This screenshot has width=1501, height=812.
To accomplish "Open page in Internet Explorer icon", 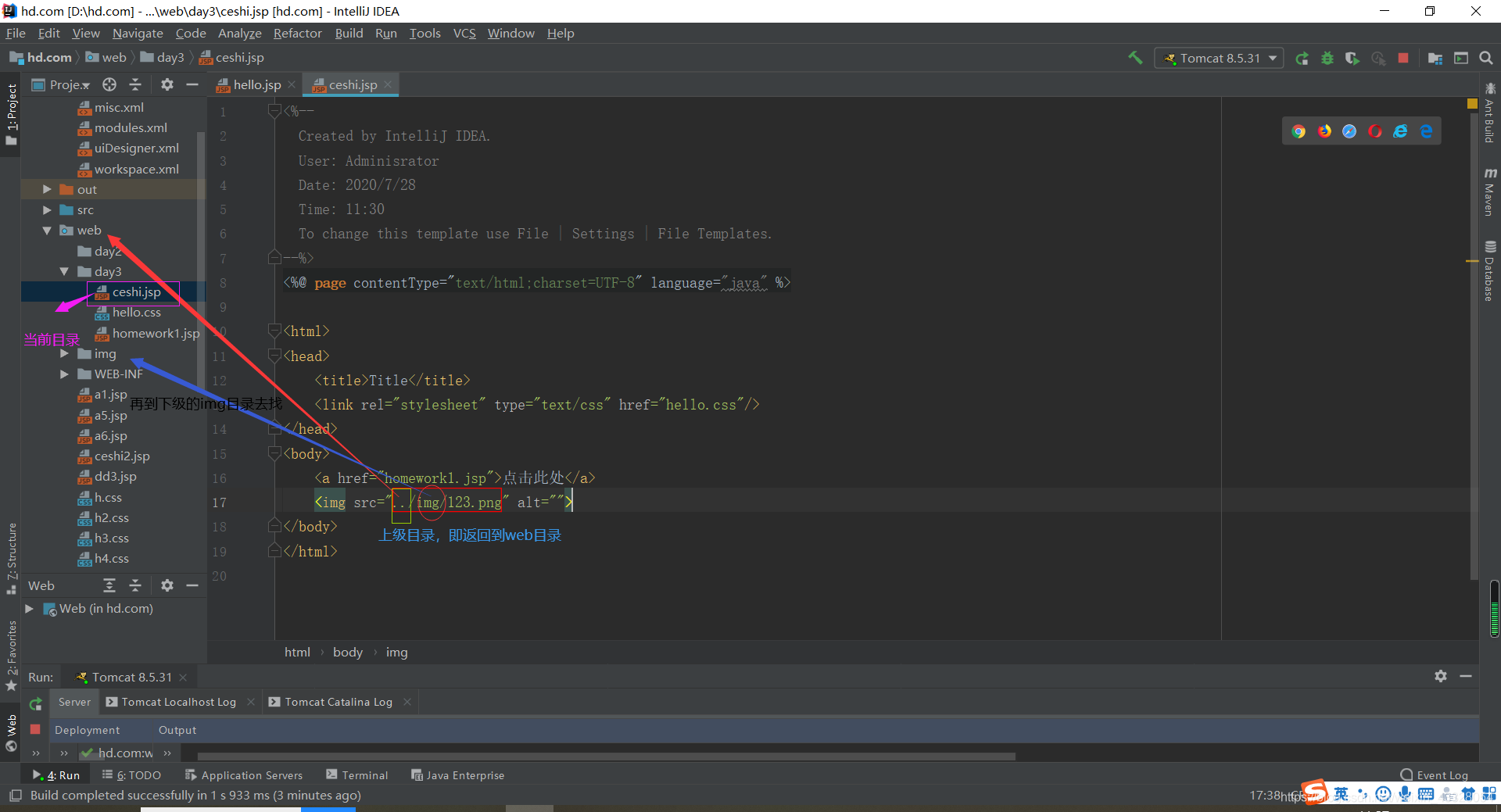I will click(x=1400, y=131).
